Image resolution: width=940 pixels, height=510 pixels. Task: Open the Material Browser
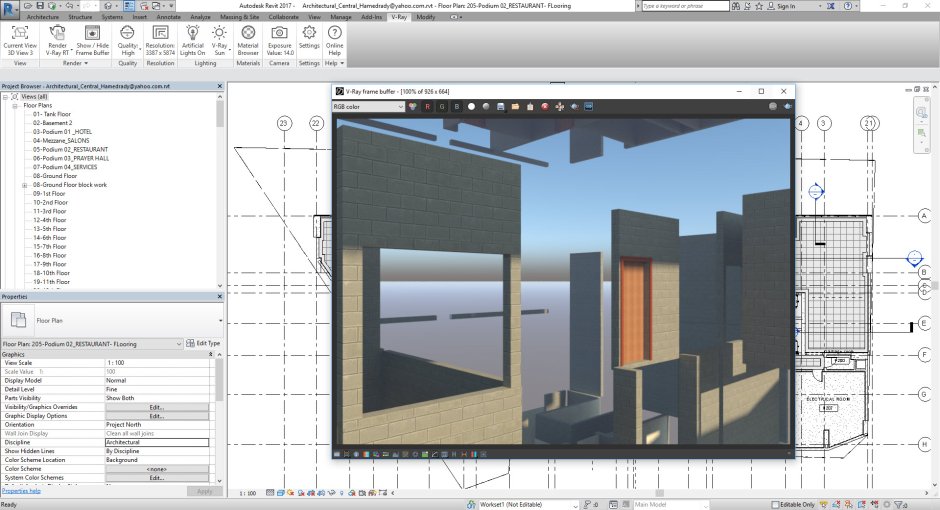point(248,33)
